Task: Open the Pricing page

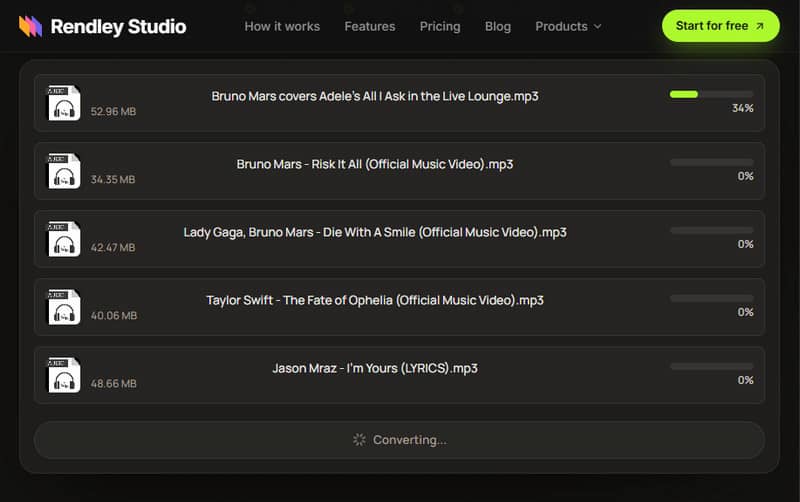Action: click(x=440, y=27)
